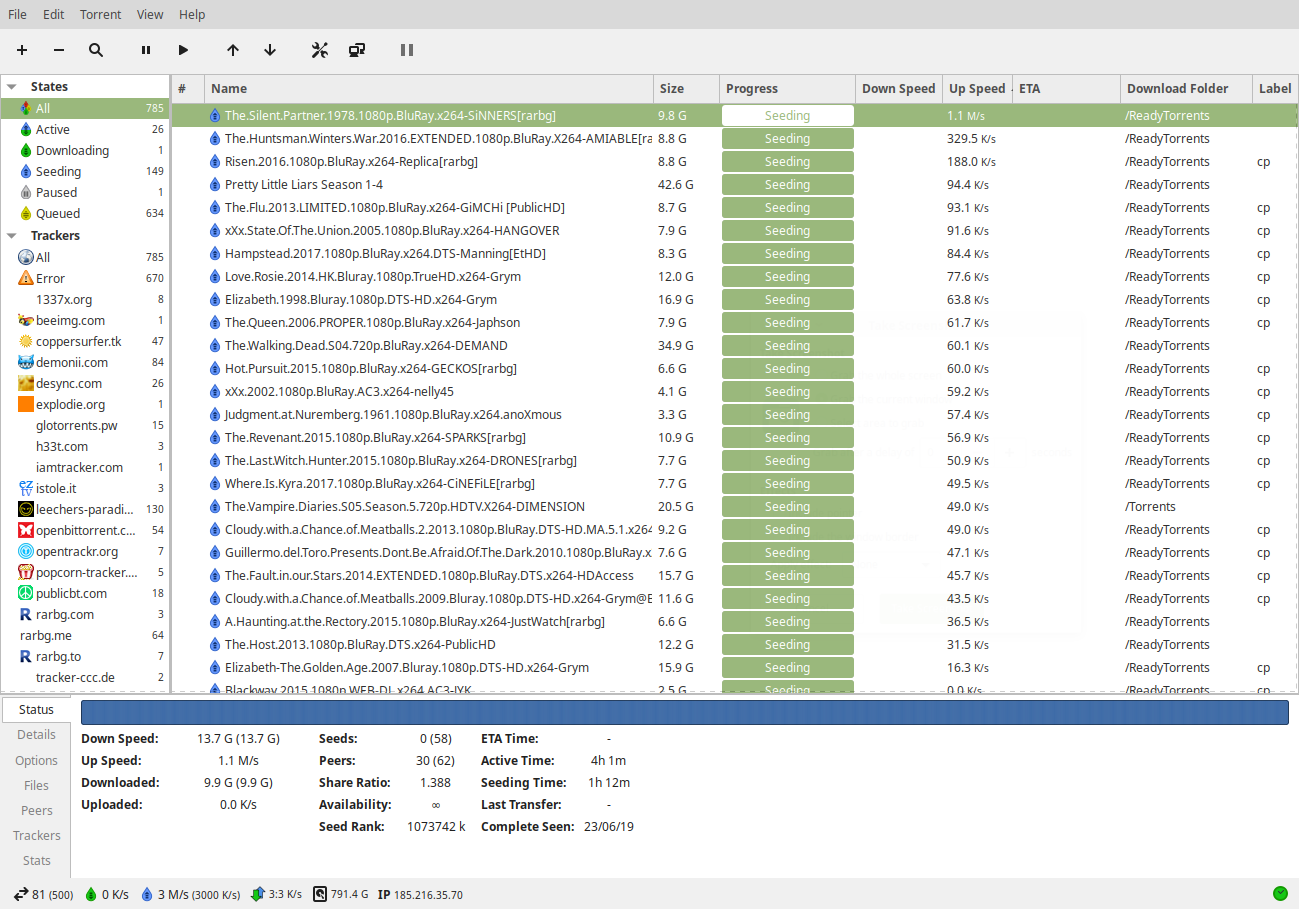Switch to the Trackers tab
Image resolution: width=1299 pixels, height=909 pixels.
coord(36,835)
